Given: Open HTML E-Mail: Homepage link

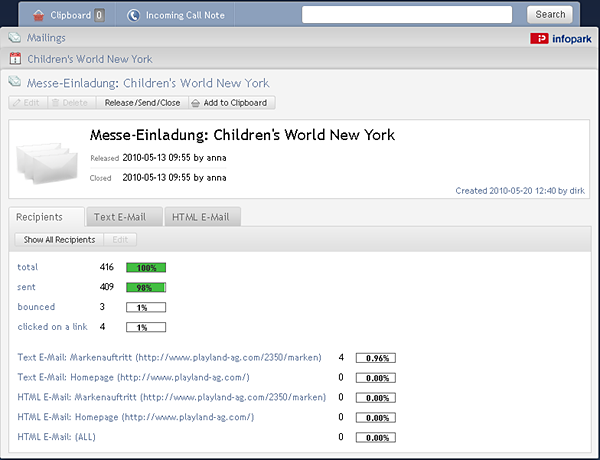Looking at the screenshot, I should click(136, 417).
